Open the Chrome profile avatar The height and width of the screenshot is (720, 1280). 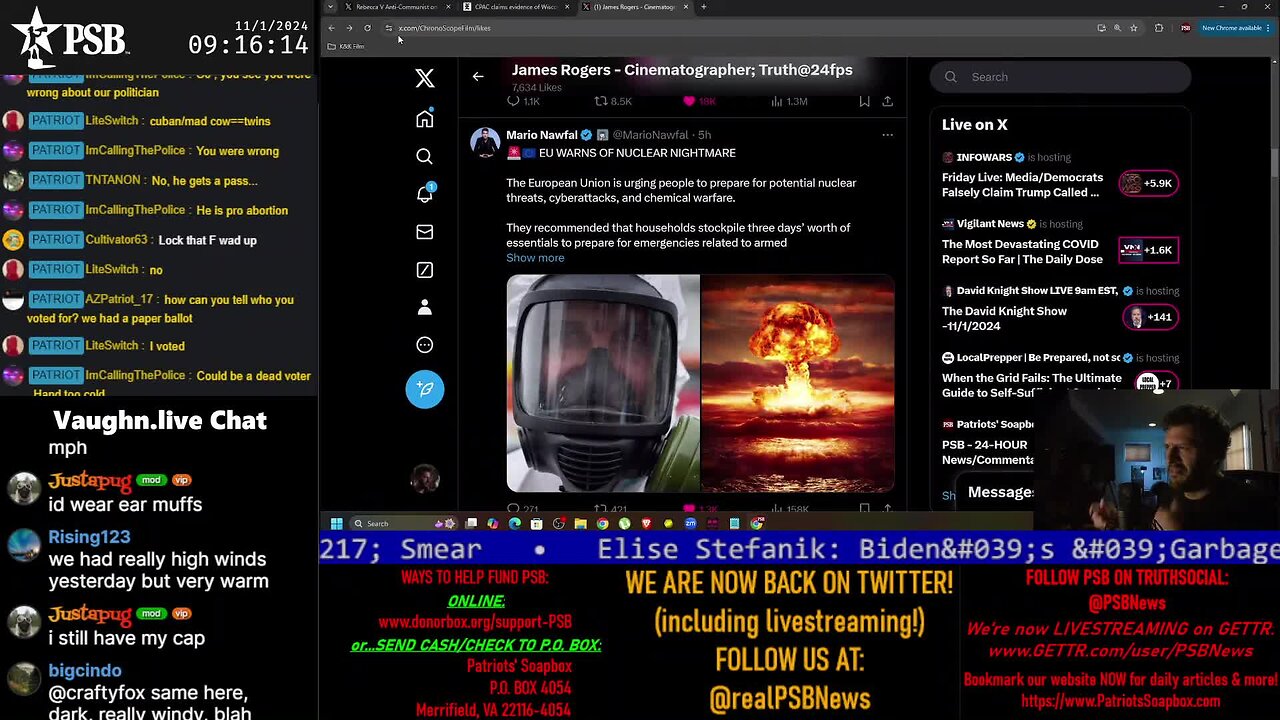(1186, 28)
